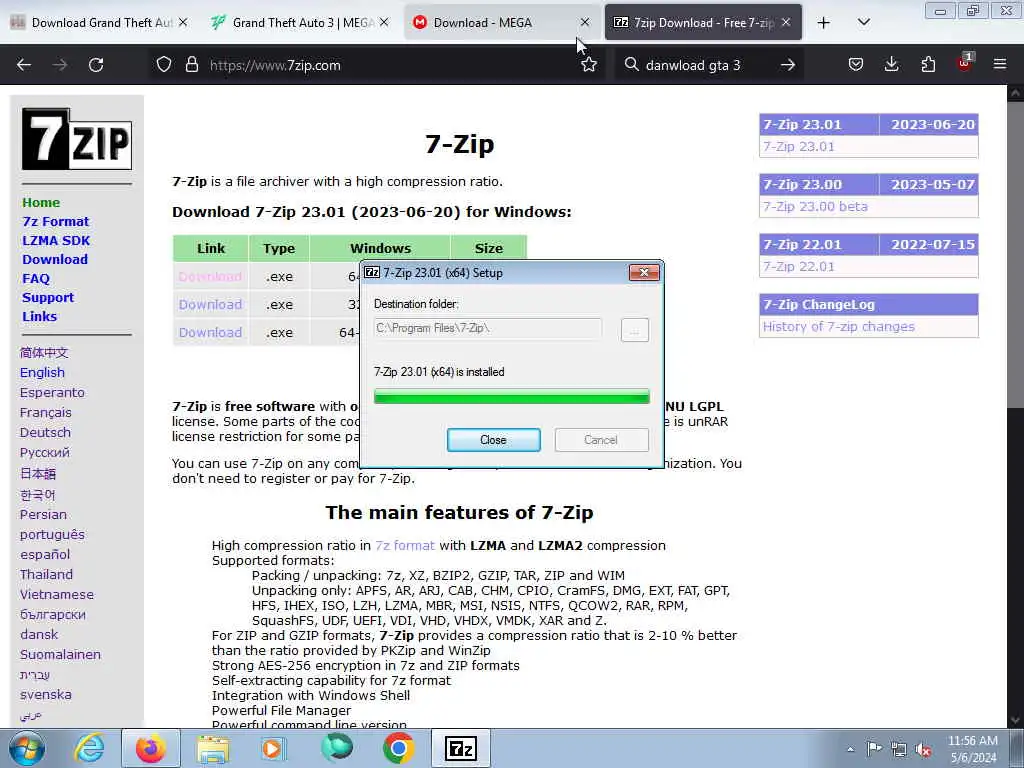1024x768 pixels.
Task: Switch to Firefox in the taskbar
Action: coord(151,748)
